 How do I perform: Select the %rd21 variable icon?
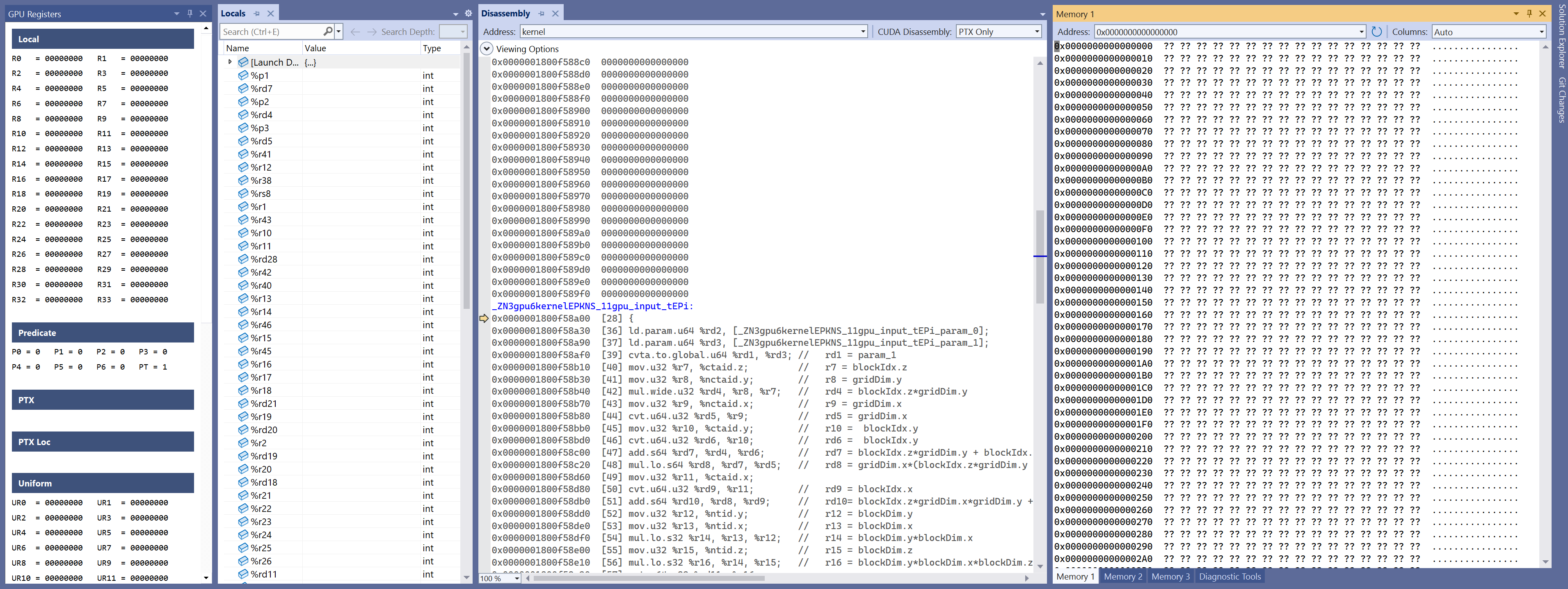point(243,404)
